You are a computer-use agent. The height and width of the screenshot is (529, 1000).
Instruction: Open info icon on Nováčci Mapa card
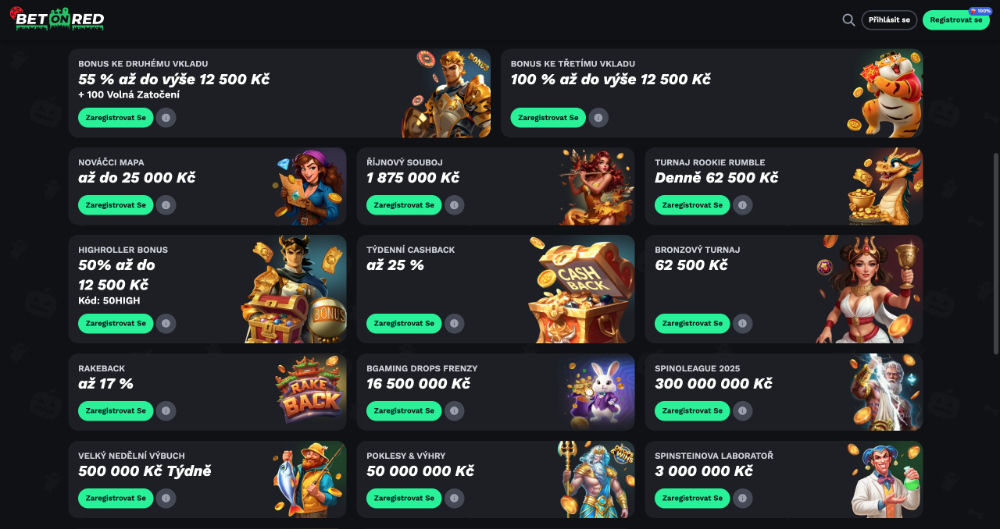(x=166, y=205)
